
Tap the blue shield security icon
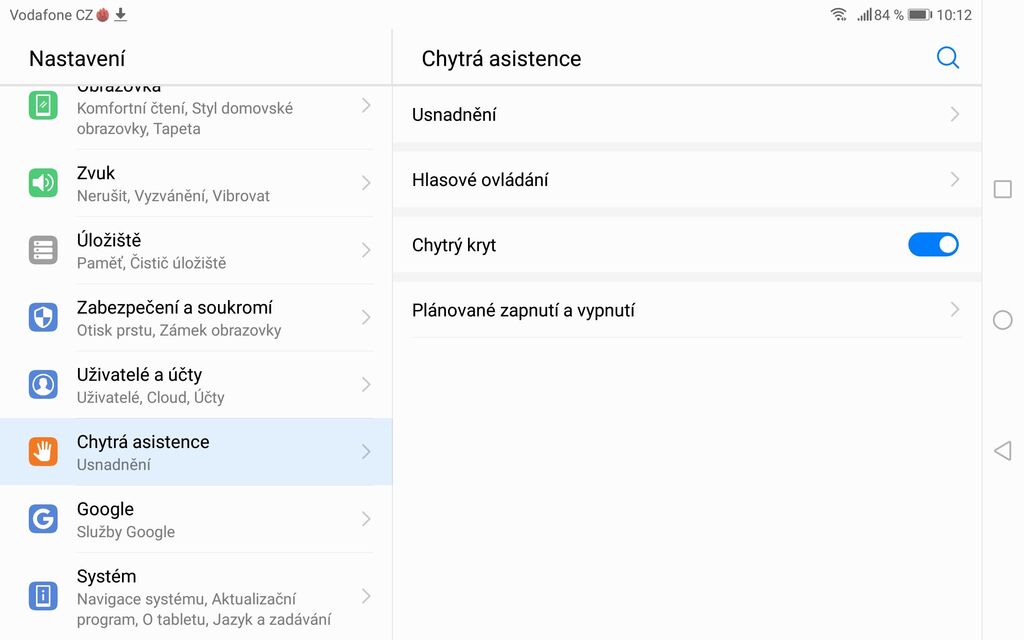[43, 317]
